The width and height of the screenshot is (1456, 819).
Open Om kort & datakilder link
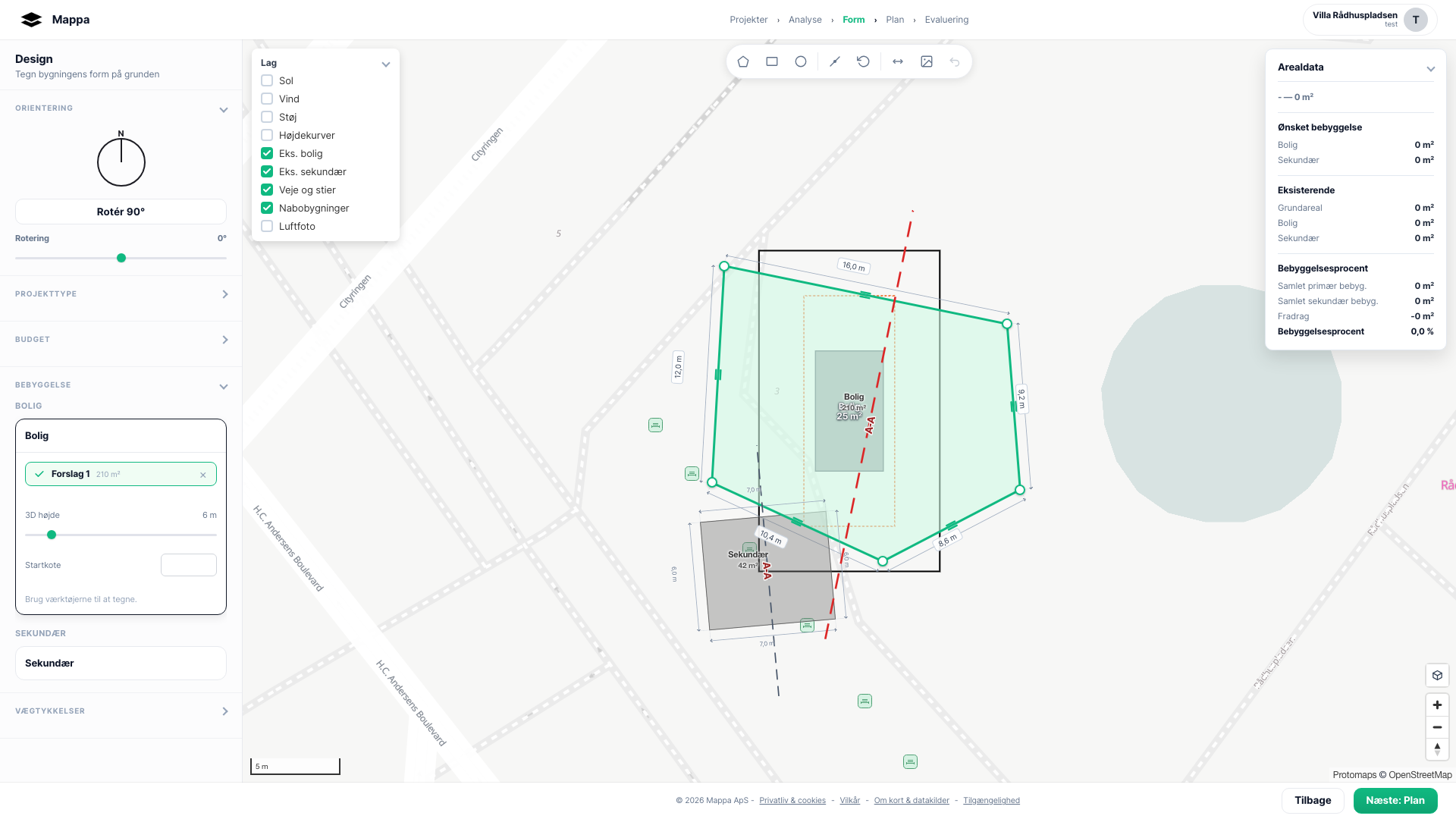coord(912,801)
